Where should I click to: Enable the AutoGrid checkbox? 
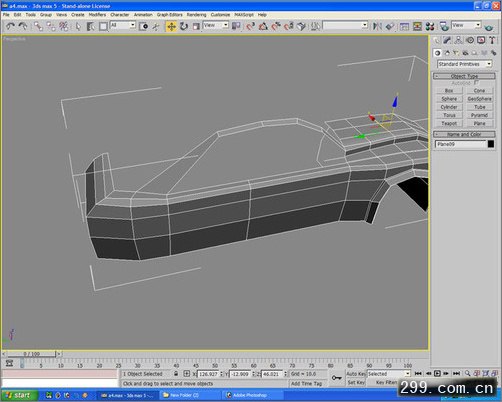[476, 83]
